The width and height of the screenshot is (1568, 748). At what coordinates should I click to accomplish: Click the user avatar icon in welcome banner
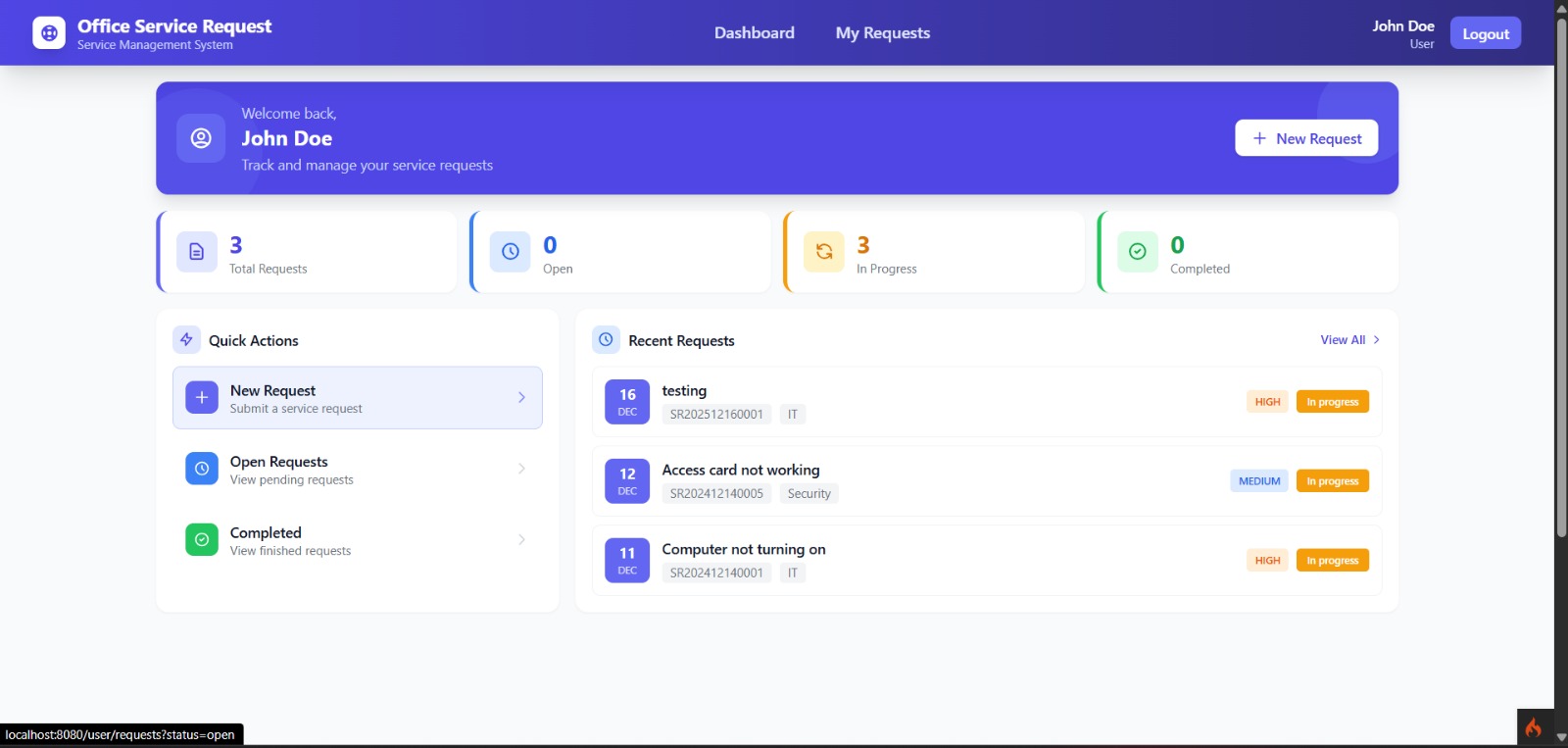[x=201, y=138]
